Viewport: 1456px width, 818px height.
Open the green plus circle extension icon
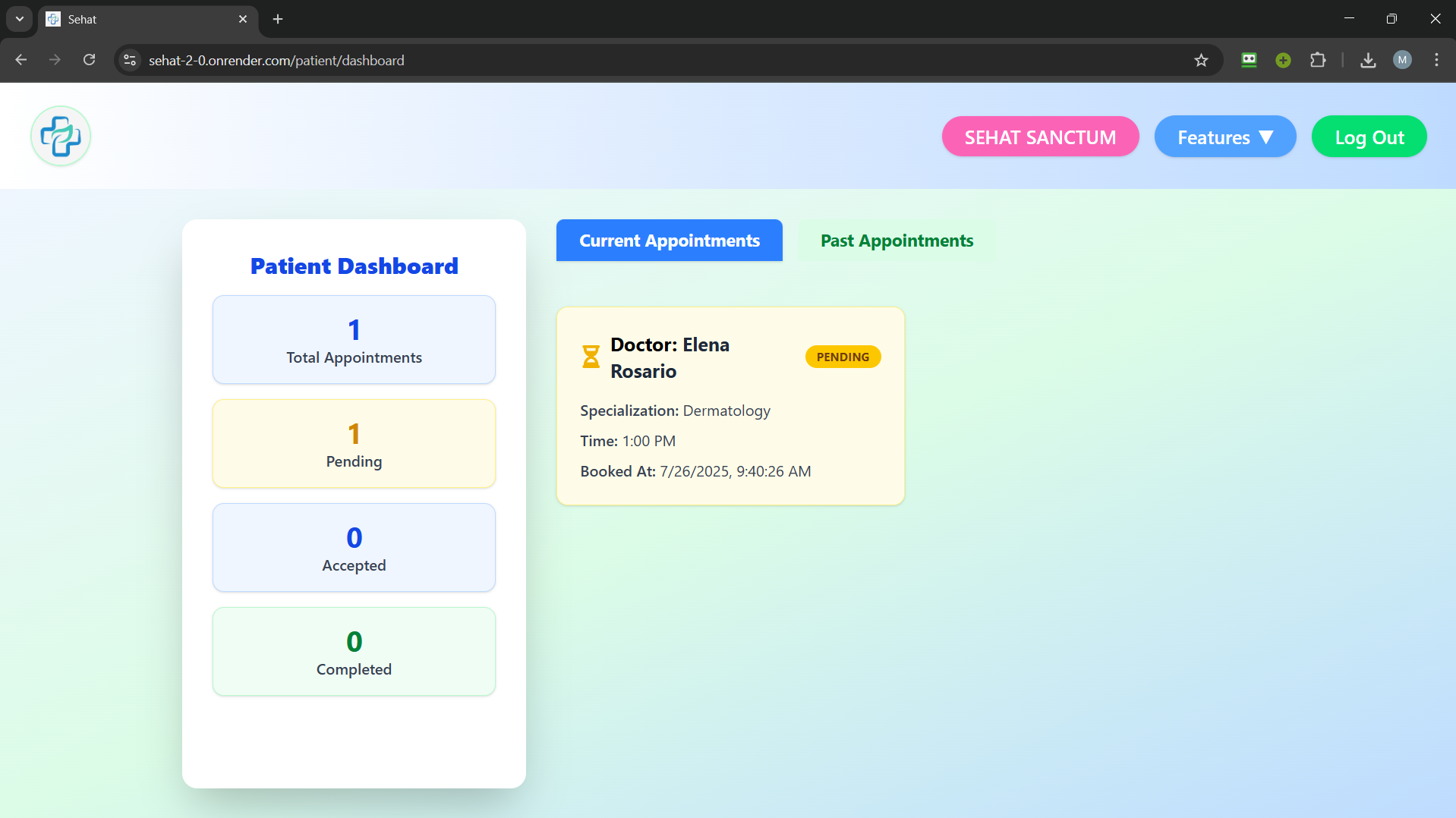[x=1283, y=60]
